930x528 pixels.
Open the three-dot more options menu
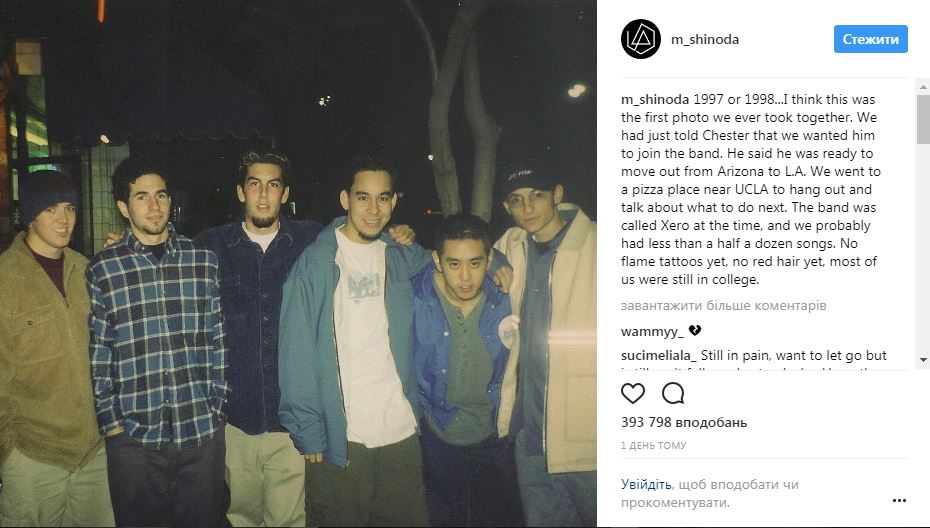coord(899,501)
